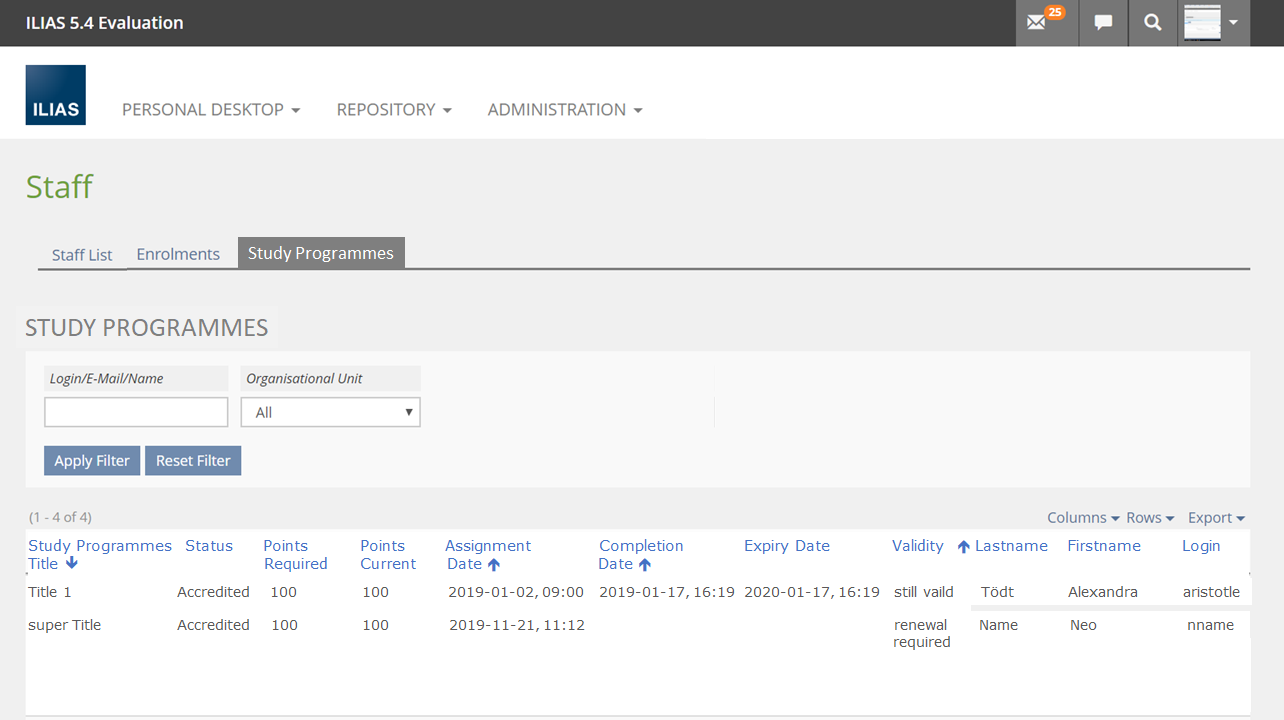
Task: Expand the Organisational Unit dropdown
Action: (330, 412)
